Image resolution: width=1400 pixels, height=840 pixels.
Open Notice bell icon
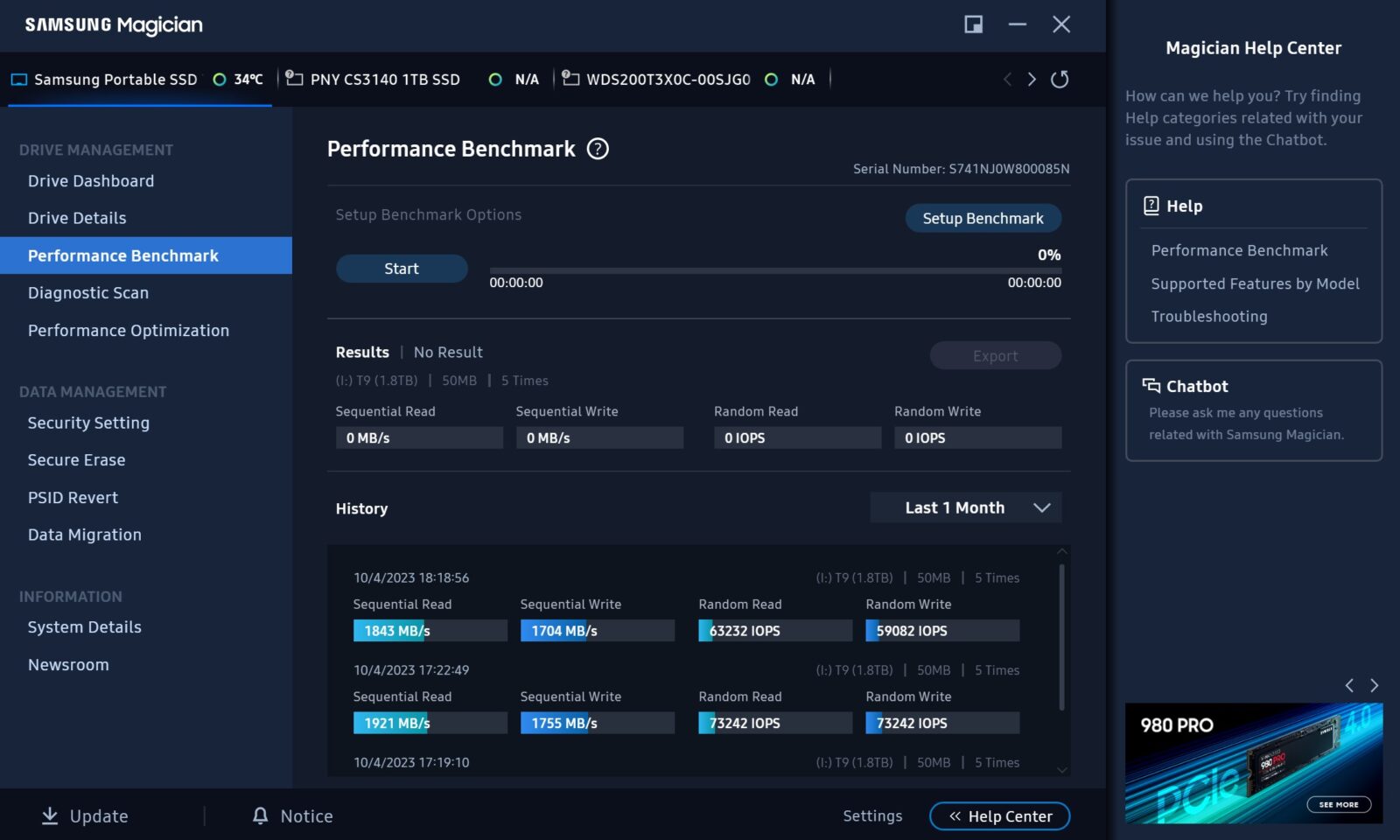click(260, 815)
